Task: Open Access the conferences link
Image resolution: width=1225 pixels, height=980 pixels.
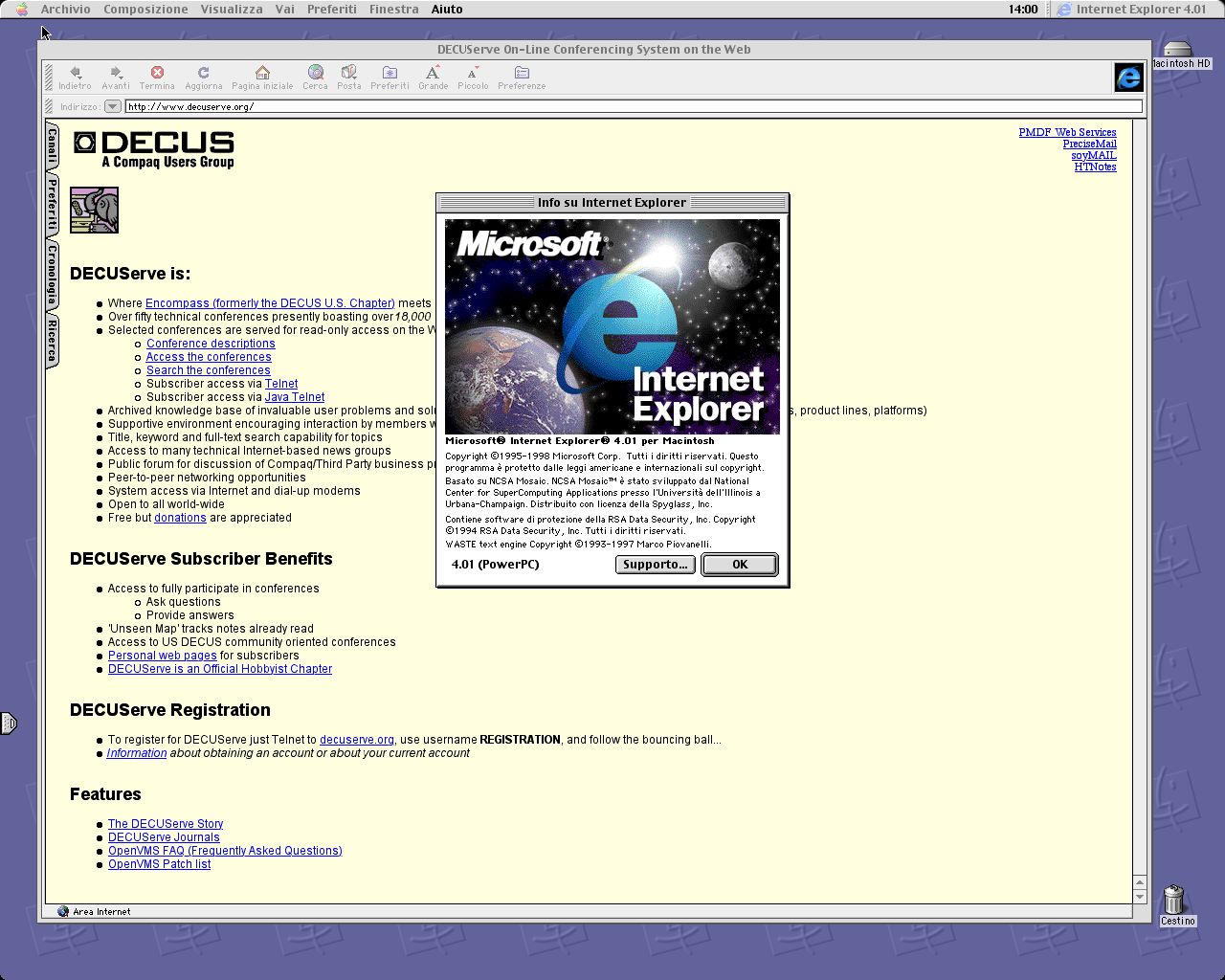Action: pos(209,357)
